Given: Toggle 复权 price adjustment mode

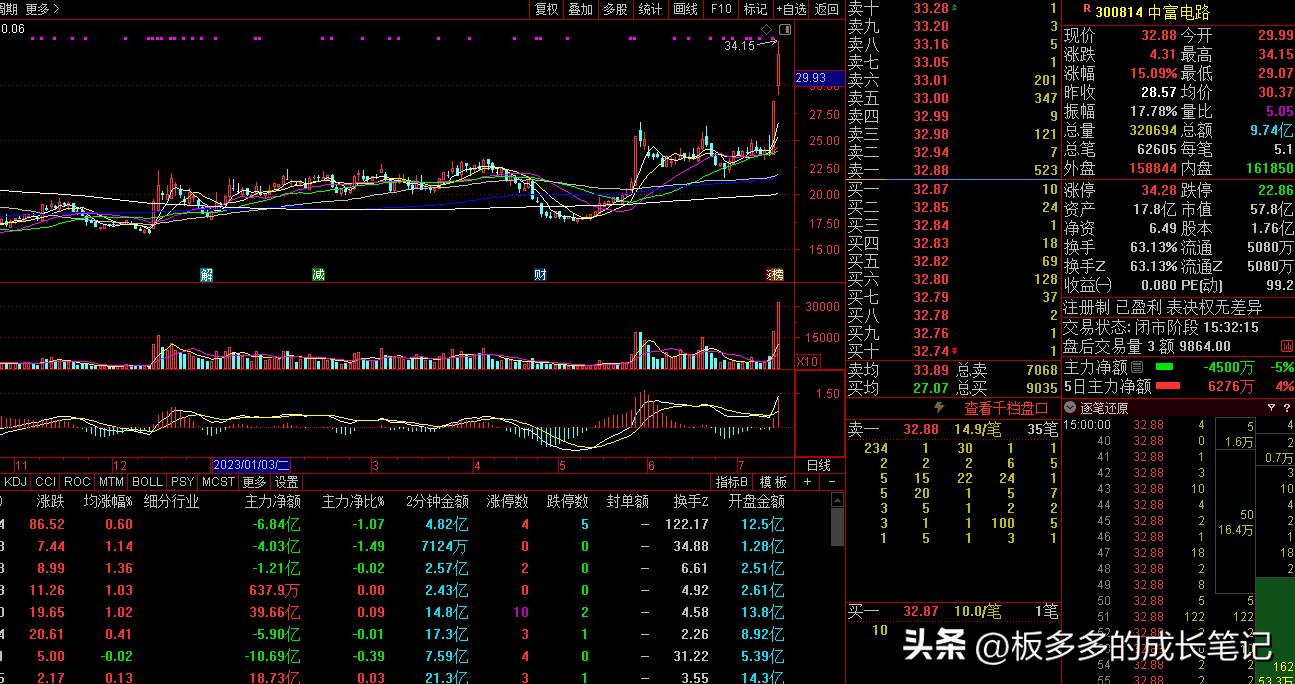Looking at the screenshot, I should click(545, 10).
